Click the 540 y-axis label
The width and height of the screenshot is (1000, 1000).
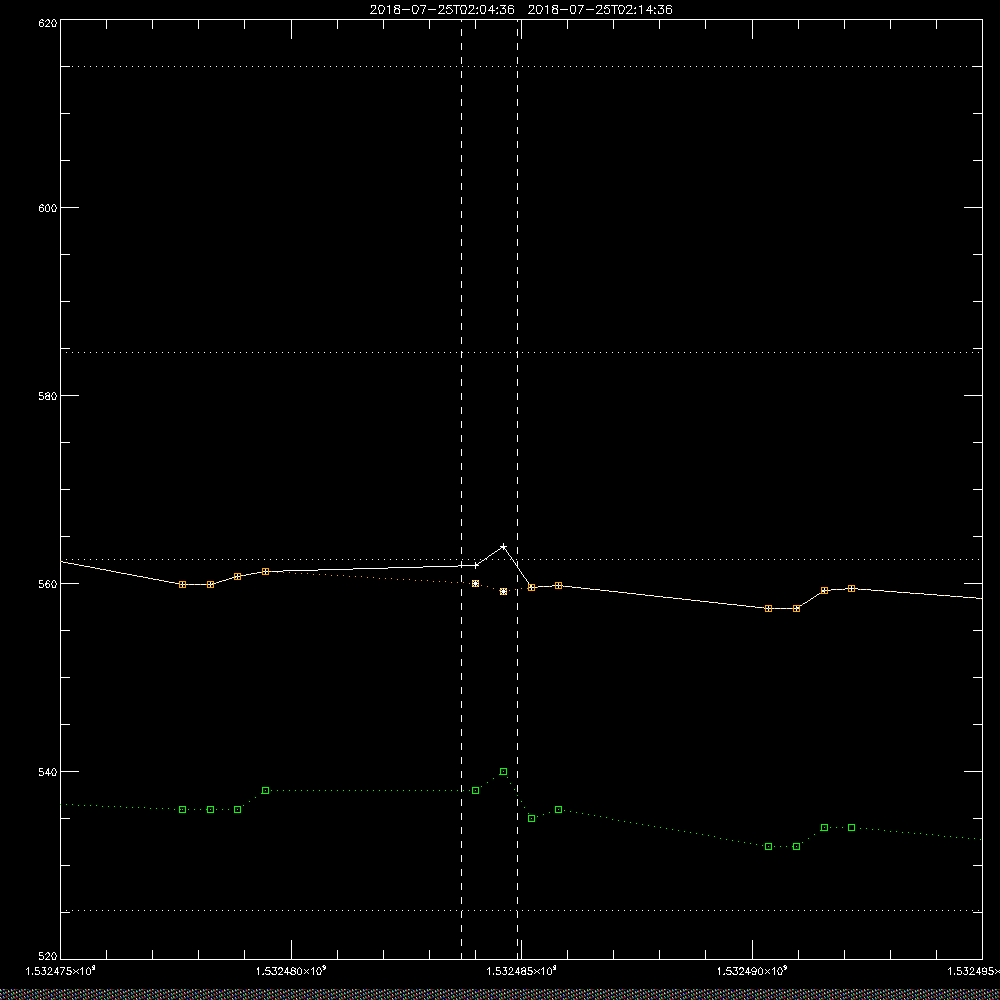48,772
